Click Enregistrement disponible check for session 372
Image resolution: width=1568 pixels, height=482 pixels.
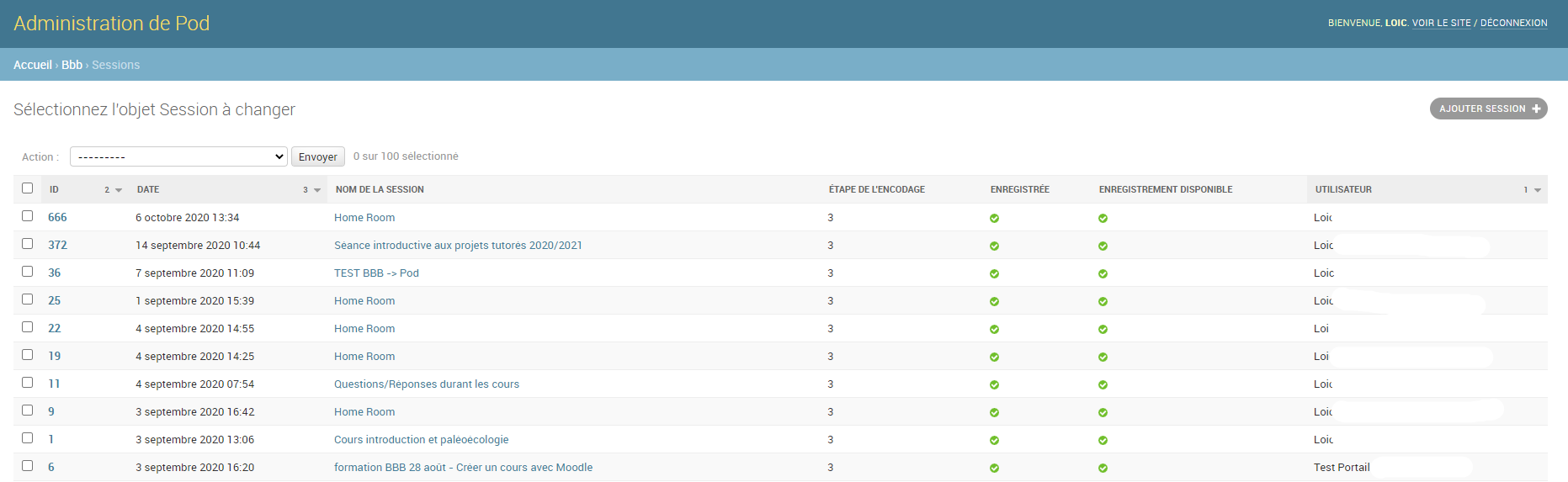pyautogui.click(x=1103, y=246)
